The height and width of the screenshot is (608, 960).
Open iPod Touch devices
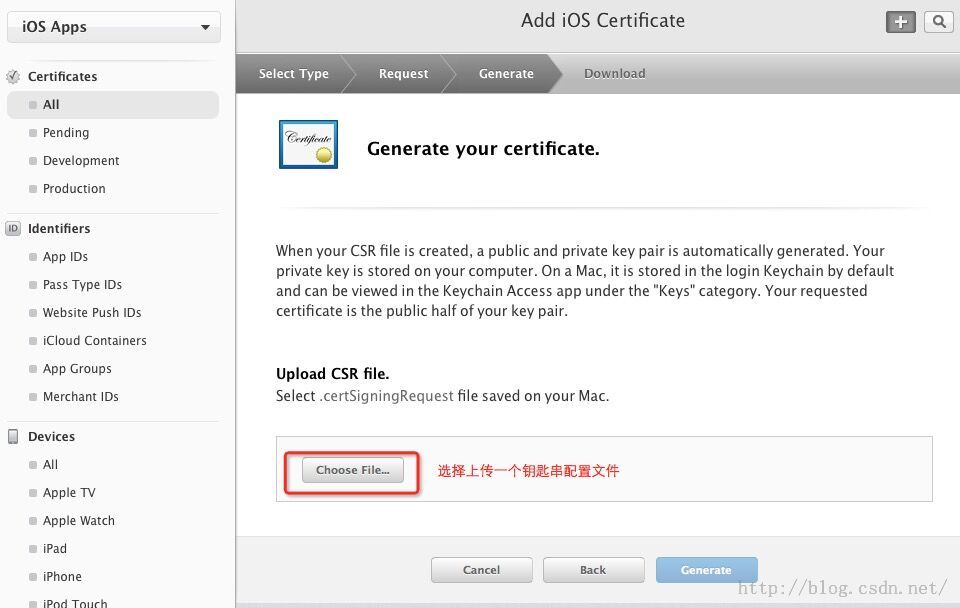[75, 602]
